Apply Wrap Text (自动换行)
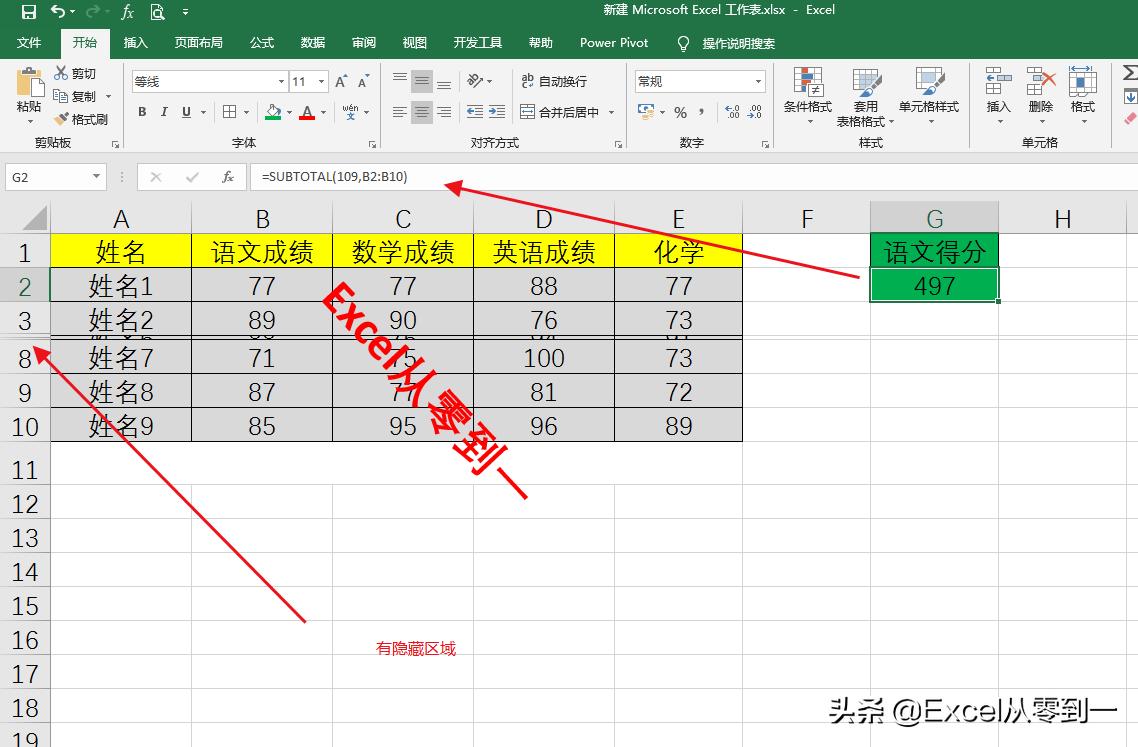 pyautogui.click(x=553, y=80)
